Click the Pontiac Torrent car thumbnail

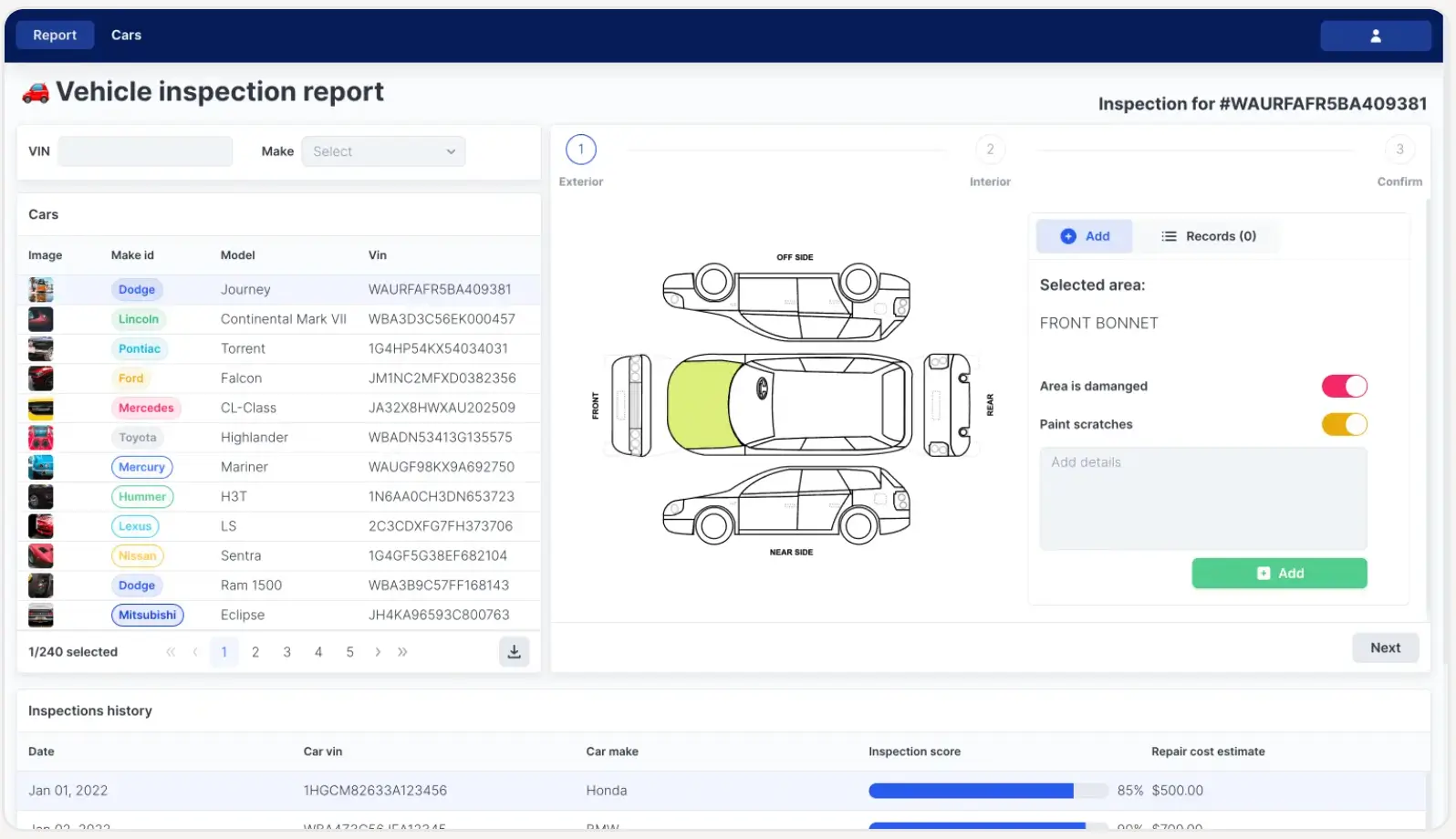40,348
